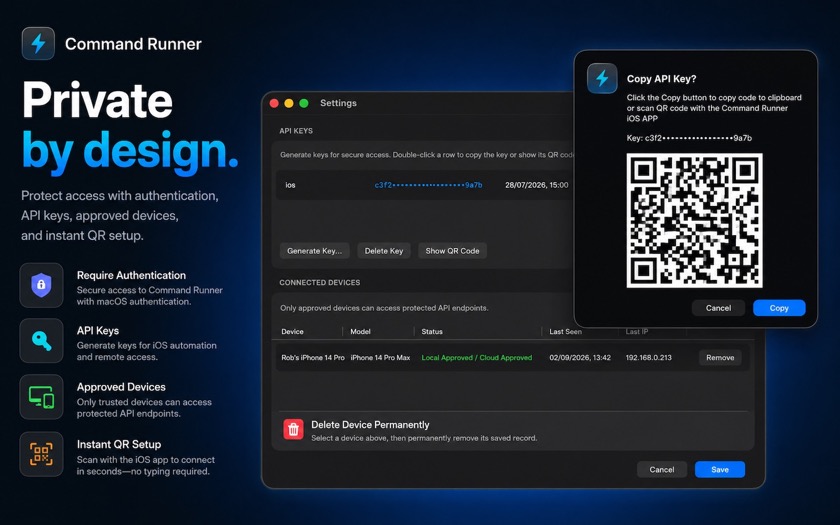This screenshot has height=525, width=840.
Task: Click the yellow minimize button in Settings
Action: [x=289, y=103]
